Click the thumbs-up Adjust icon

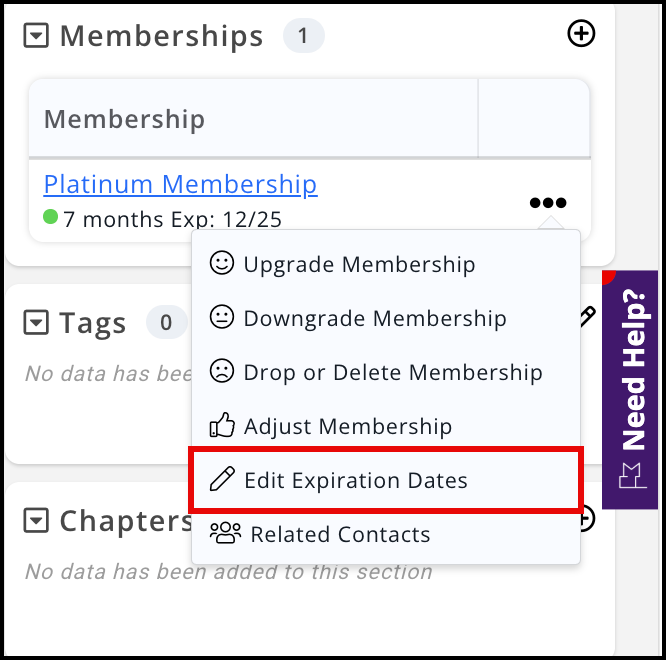(x=222, y=425)
